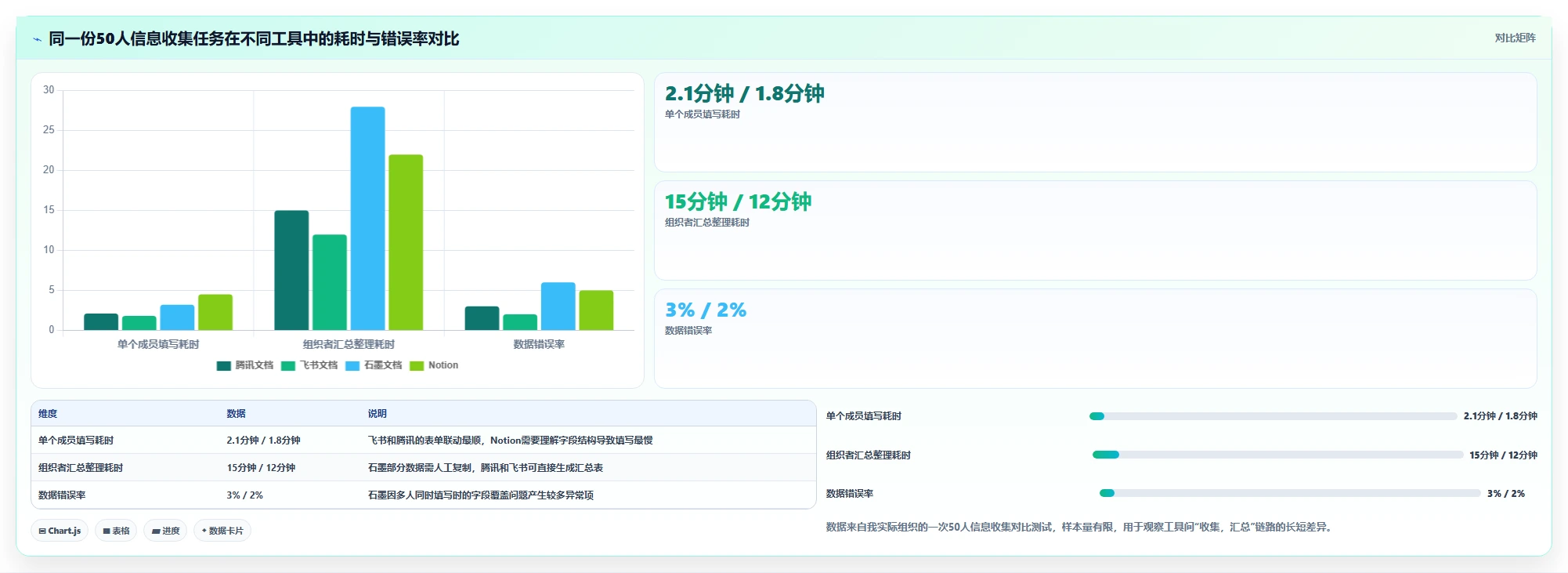Open the 15分钟 / 12分钟 stat card
Viewport: 1568px width, 573px height.
[x=1095, y=230]
